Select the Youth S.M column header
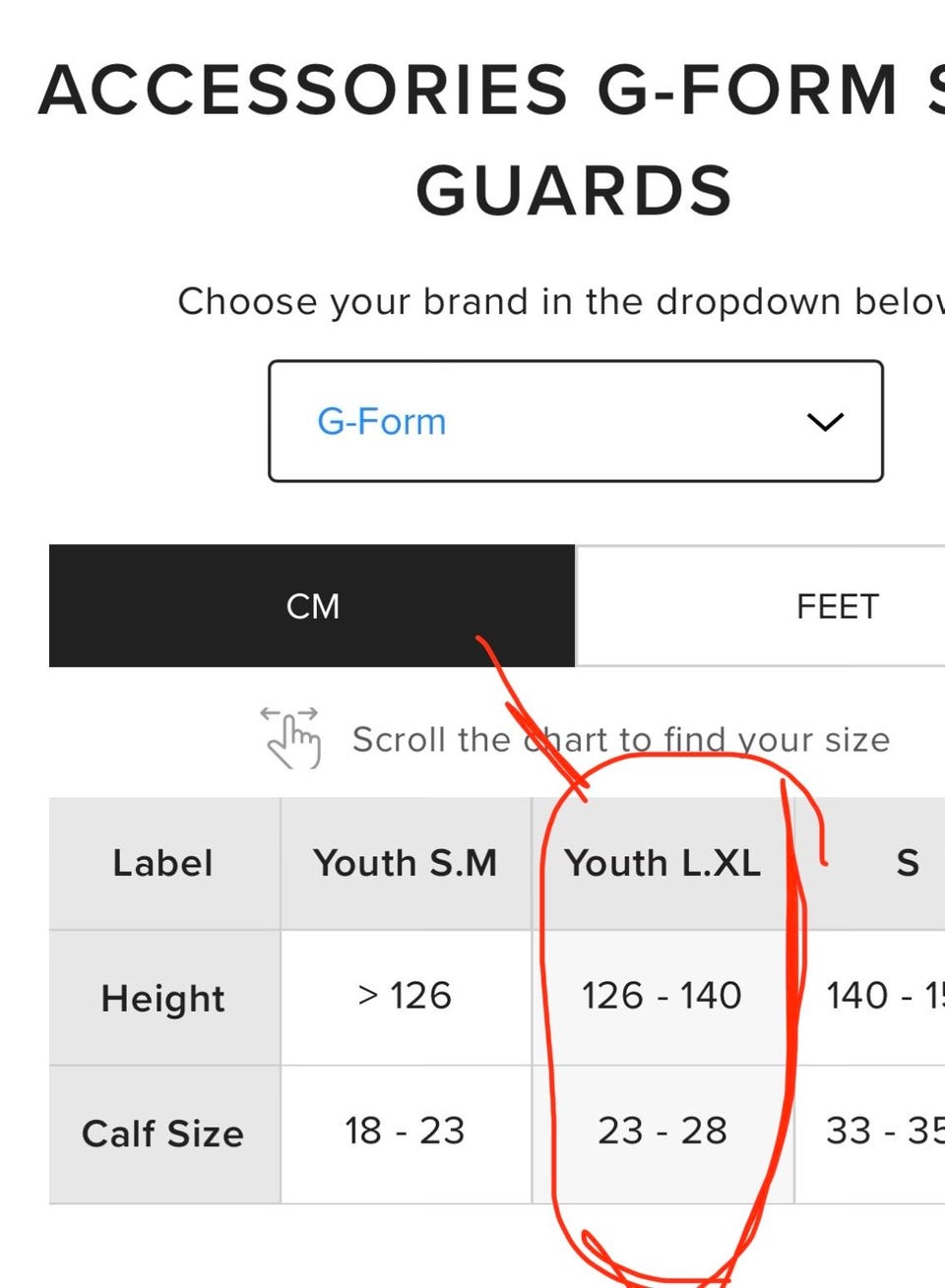 [x=406, y=863]
